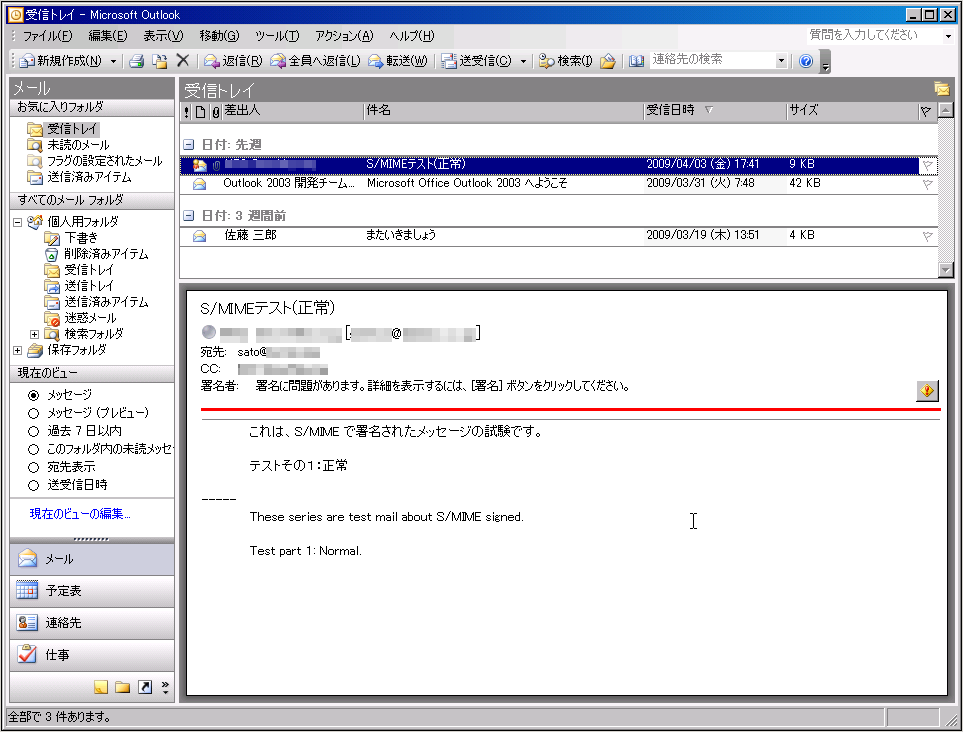Switch to 連絡先 contacts button

92,623
